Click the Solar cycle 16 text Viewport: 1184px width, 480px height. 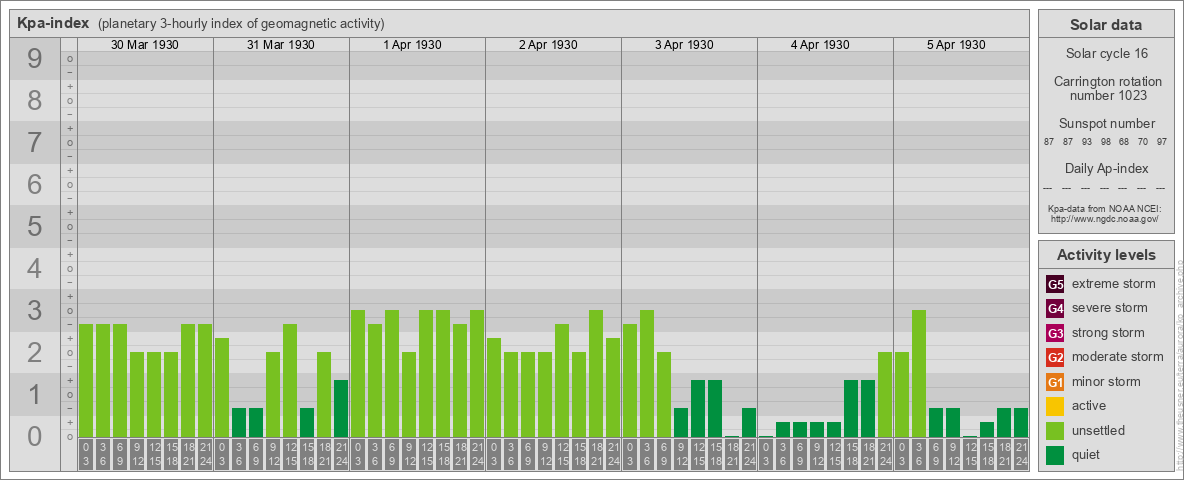[1106, 54]
